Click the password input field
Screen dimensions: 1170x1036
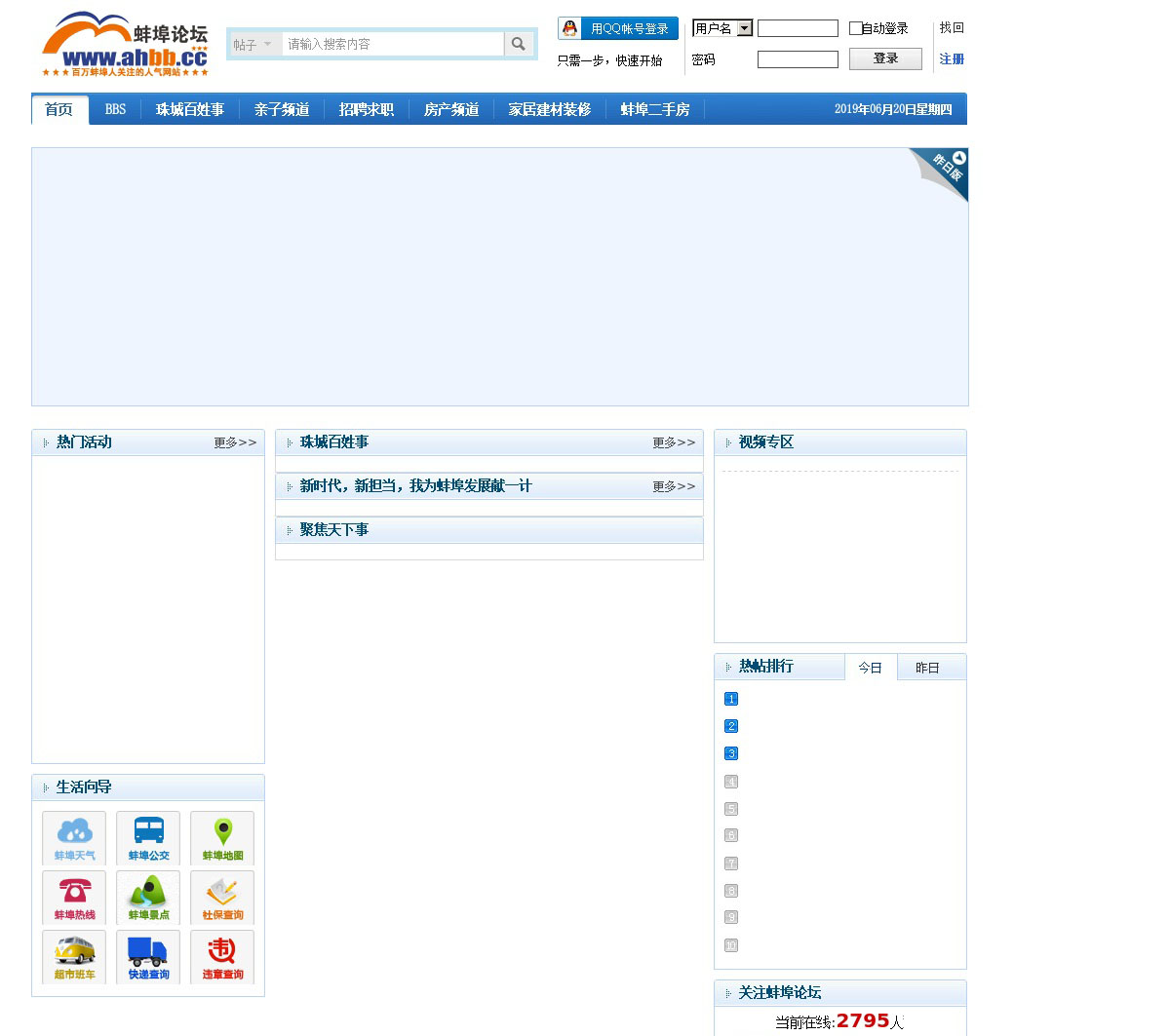(x=798, y=59)
